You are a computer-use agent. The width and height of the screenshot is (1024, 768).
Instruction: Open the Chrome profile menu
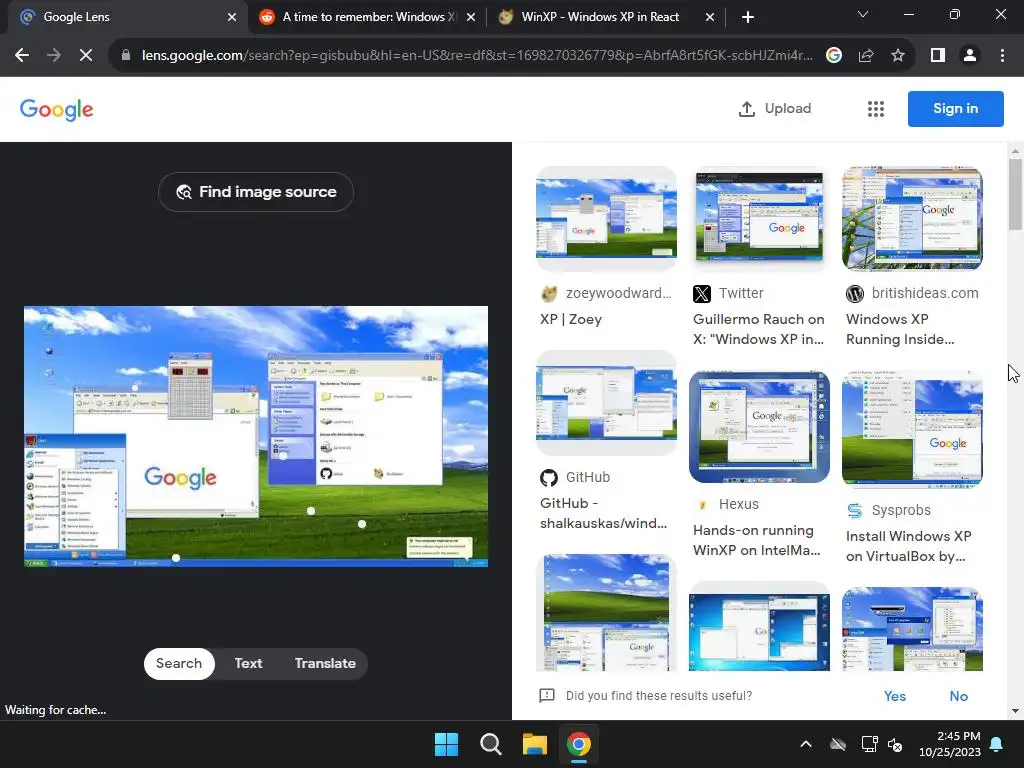pos(970,56)
